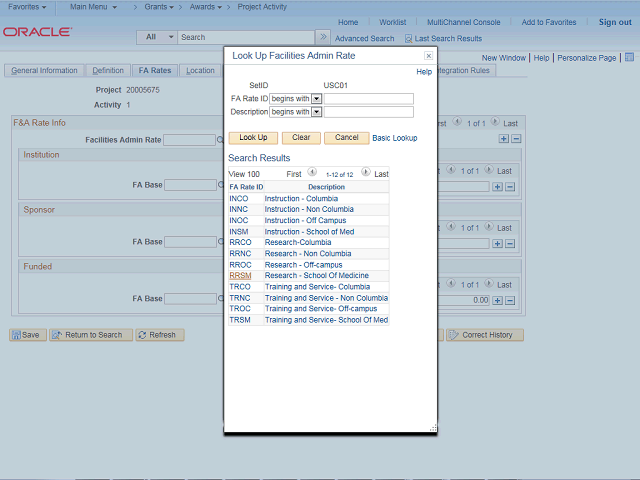Sort by FA Rate ID column header
The height and width of the screenshot is (480, 640).
[246, 187]
